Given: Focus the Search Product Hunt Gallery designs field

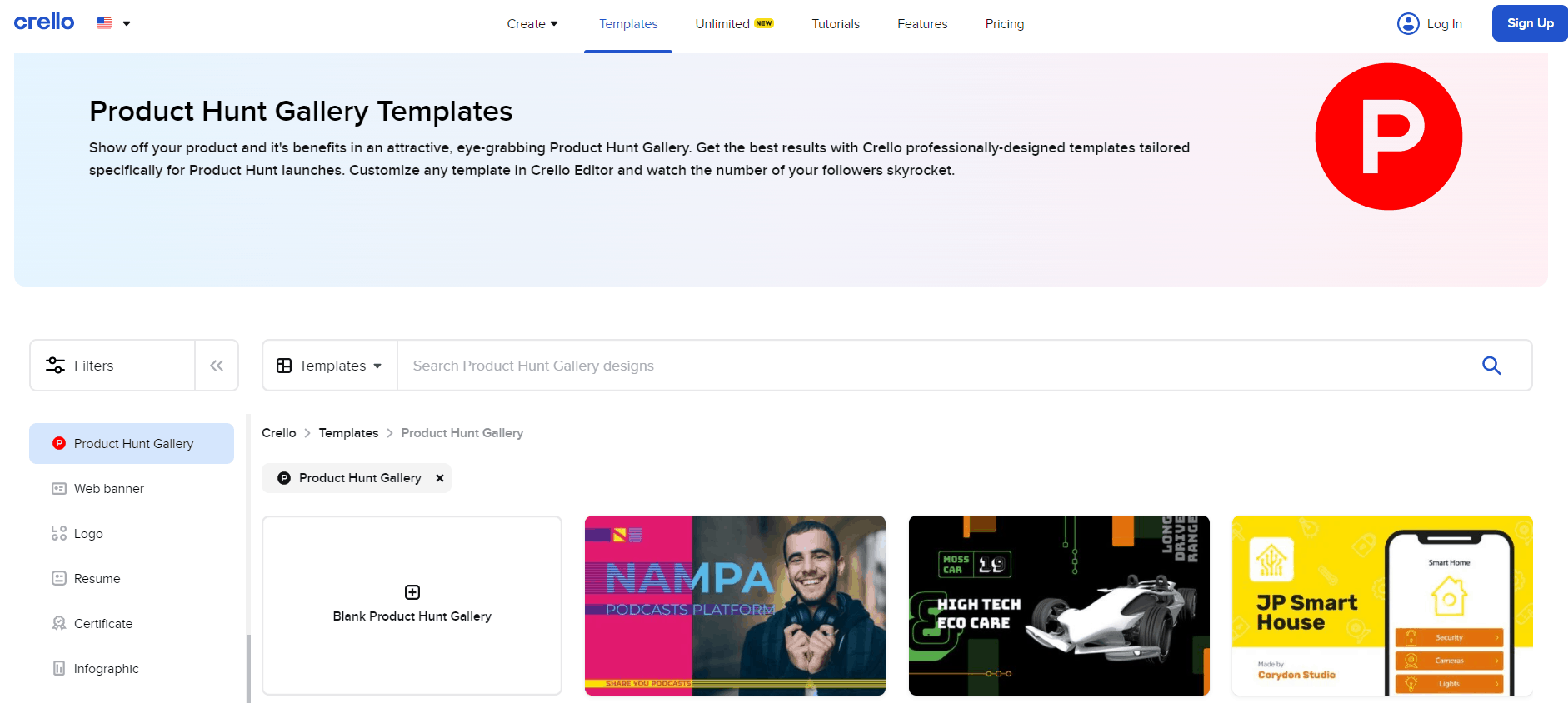Looking at the screenshot, I should pyautogui.click(x=933, y=366).
